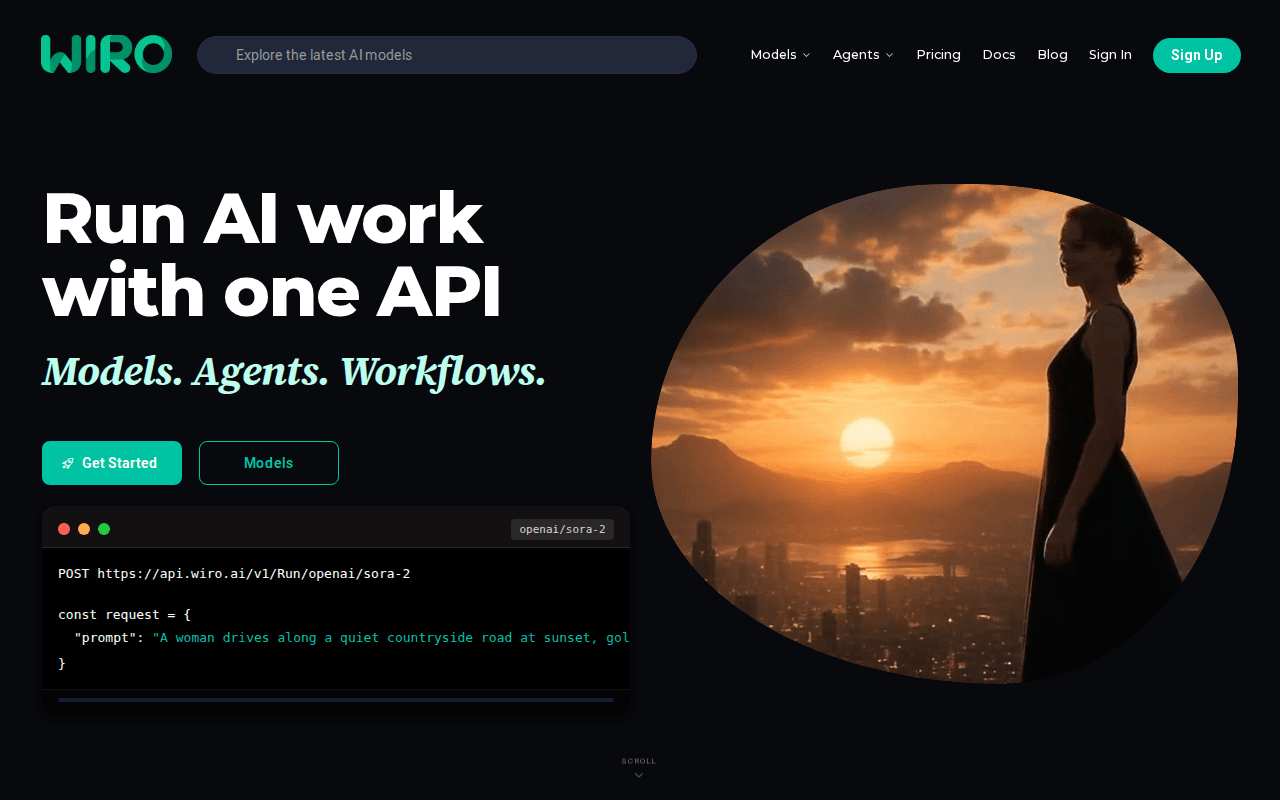The image size is (1280, 800).
Task: Click the yellow dot in code window
Action: coord(84,529)
